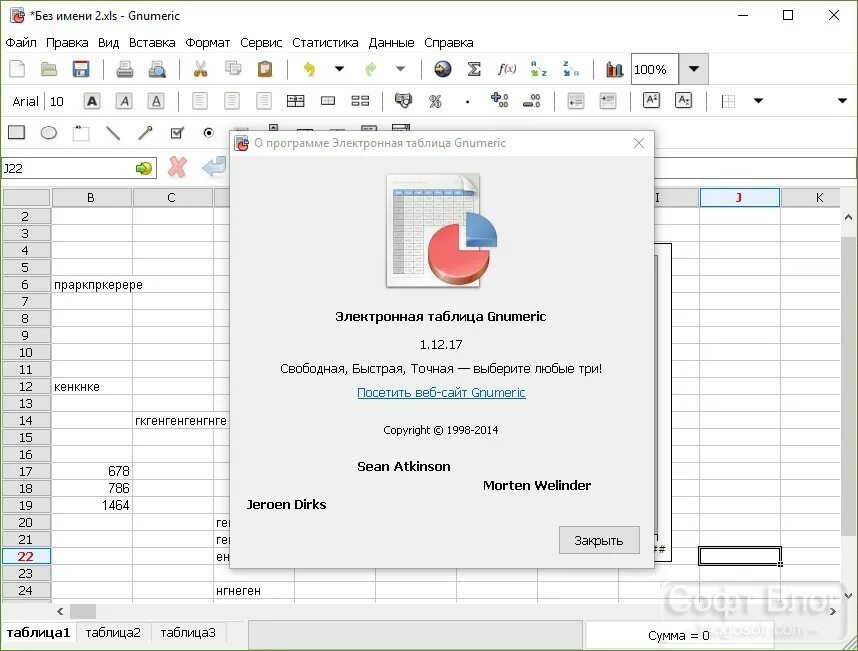Switch to sheet tab таблица2

click(x=113, y=633)
